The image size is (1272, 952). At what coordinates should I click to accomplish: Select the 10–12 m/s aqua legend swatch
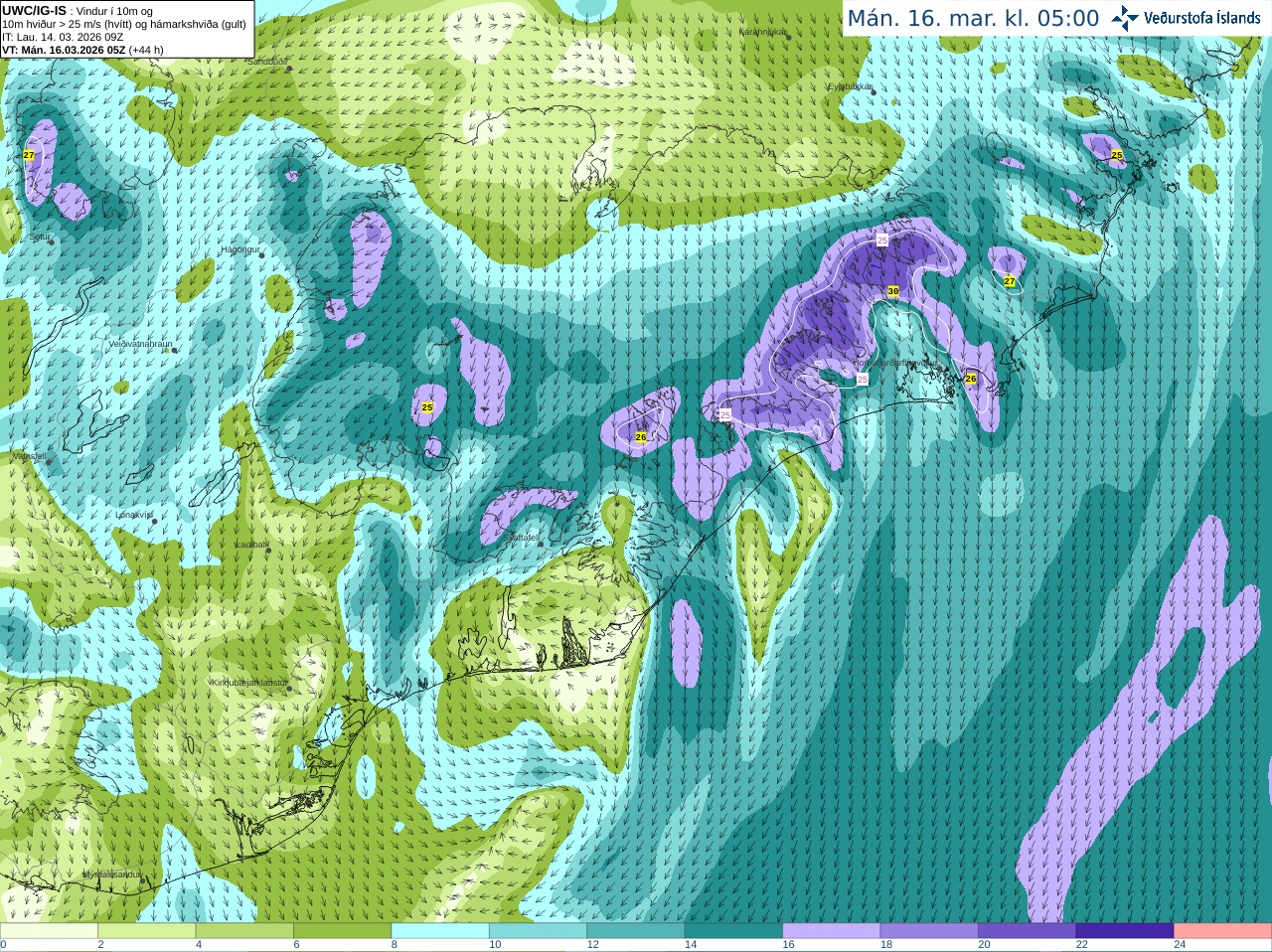[538, 930]
